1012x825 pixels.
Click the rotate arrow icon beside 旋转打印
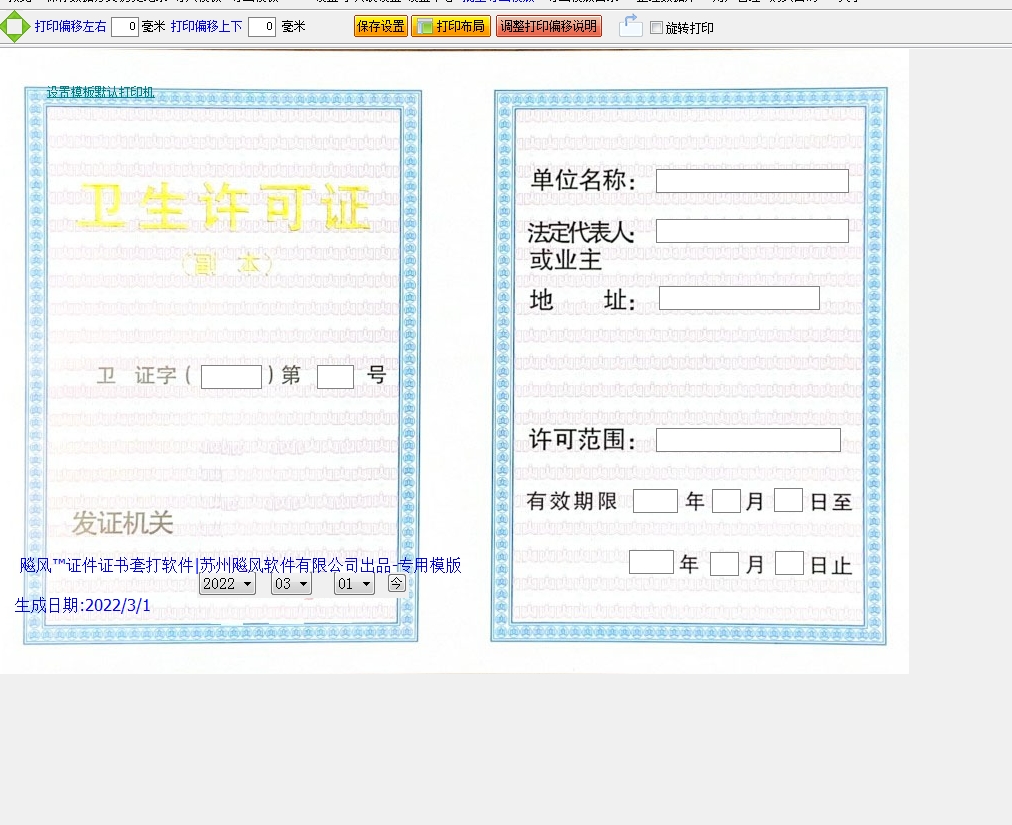(630, 26)
